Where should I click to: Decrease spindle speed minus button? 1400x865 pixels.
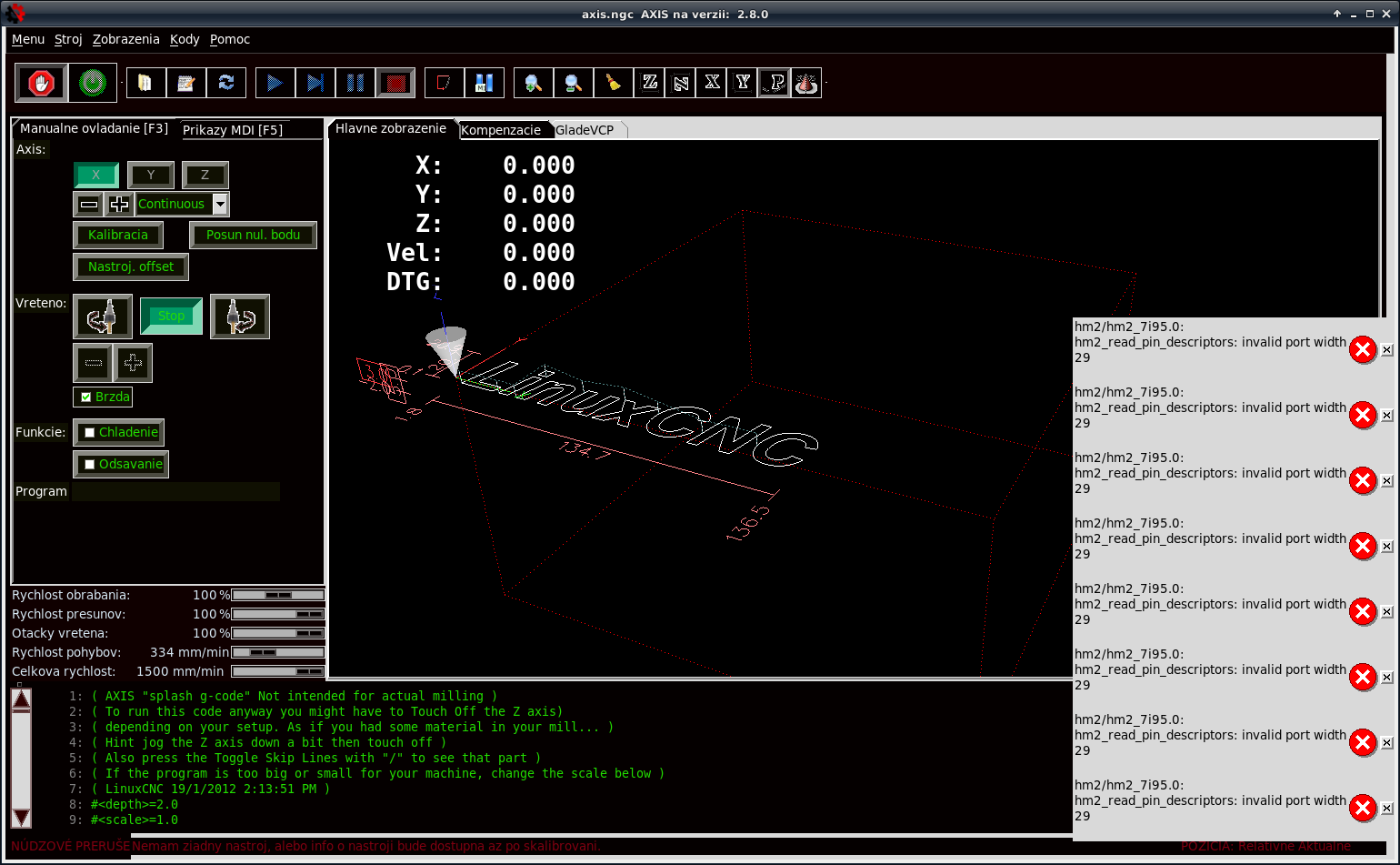[x=93, y=363]
